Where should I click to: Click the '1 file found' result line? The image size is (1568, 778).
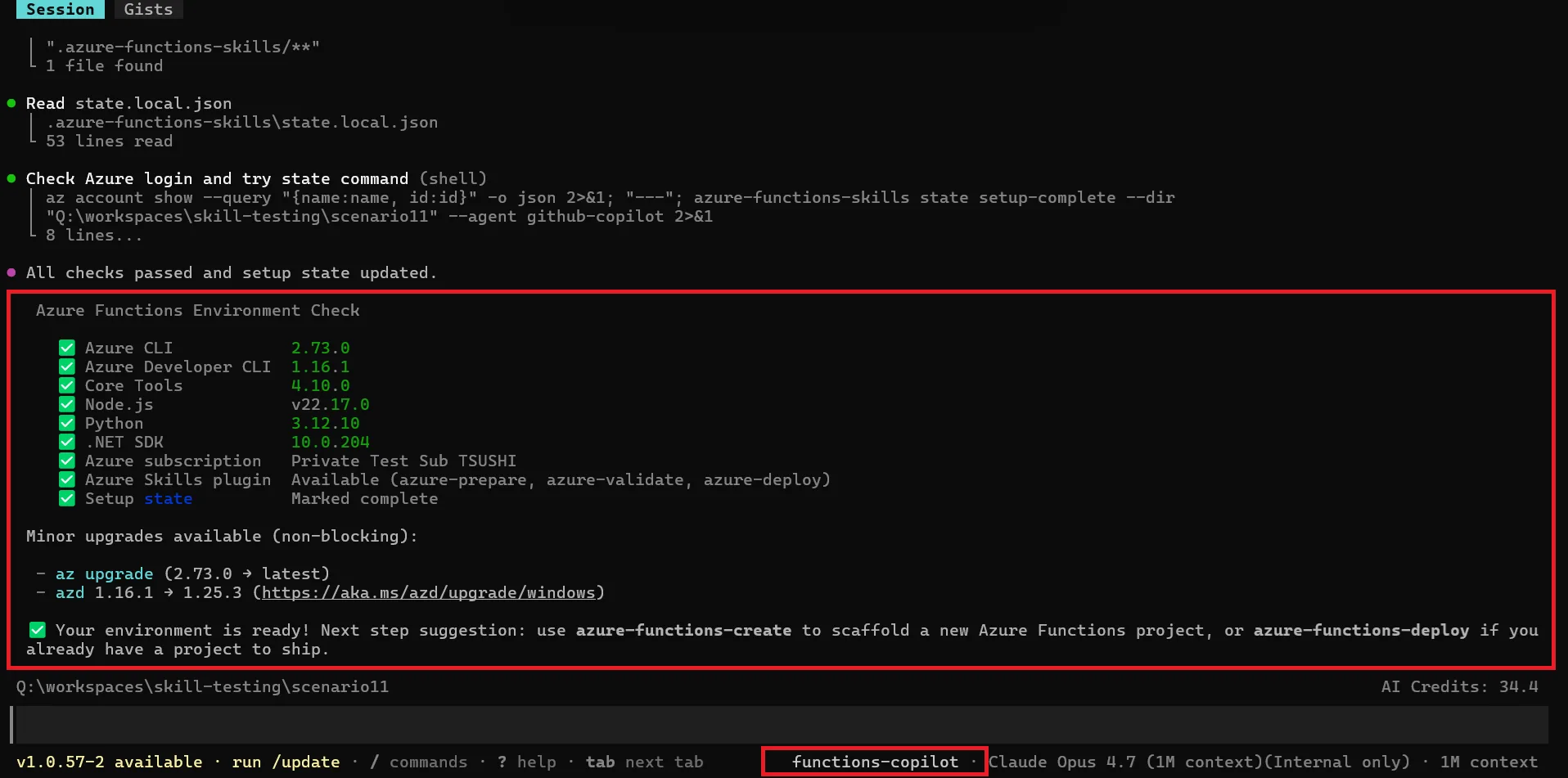point(104,65)
